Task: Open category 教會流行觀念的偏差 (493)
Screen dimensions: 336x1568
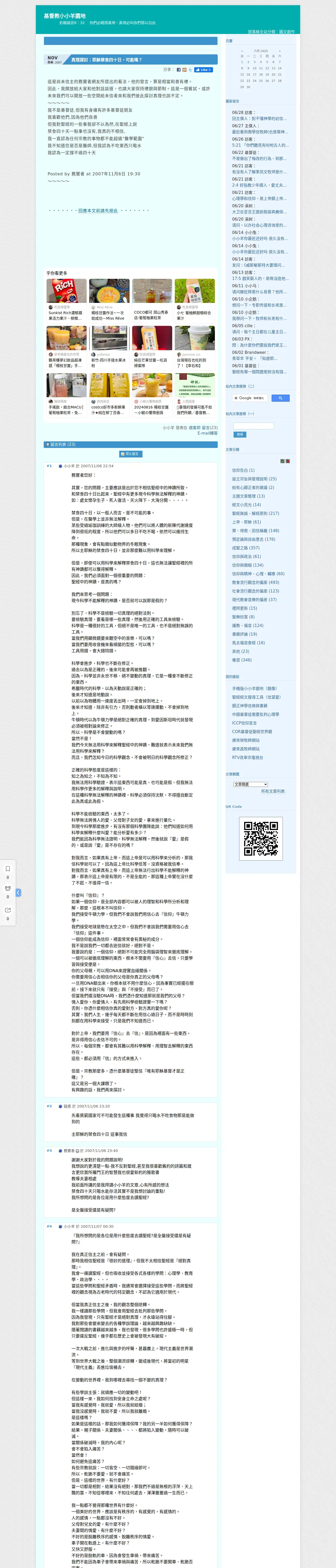Action: 255,583
